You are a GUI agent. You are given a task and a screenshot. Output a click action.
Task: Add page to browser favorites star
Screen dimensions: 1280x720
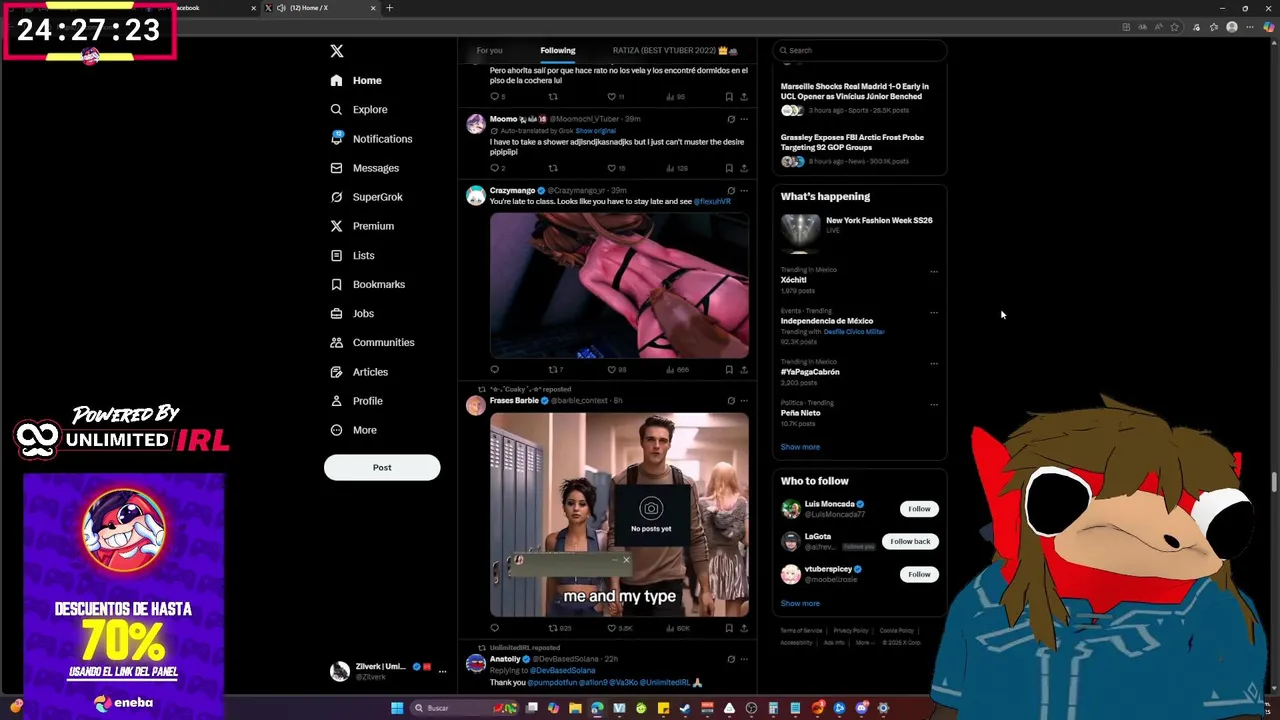(x=1175, y=27)
